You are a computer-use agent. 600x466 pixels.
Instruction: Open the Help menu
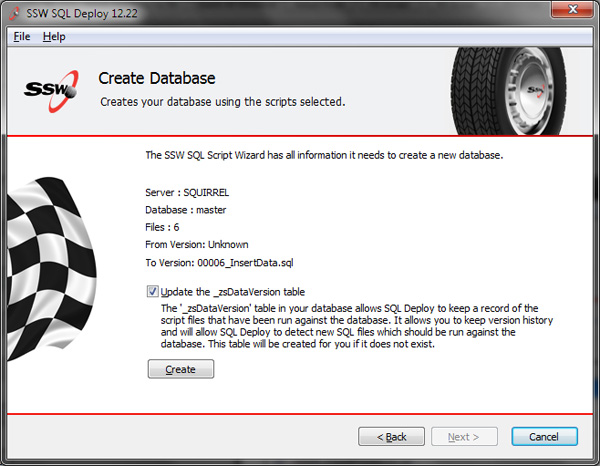[x=54, y=37]
